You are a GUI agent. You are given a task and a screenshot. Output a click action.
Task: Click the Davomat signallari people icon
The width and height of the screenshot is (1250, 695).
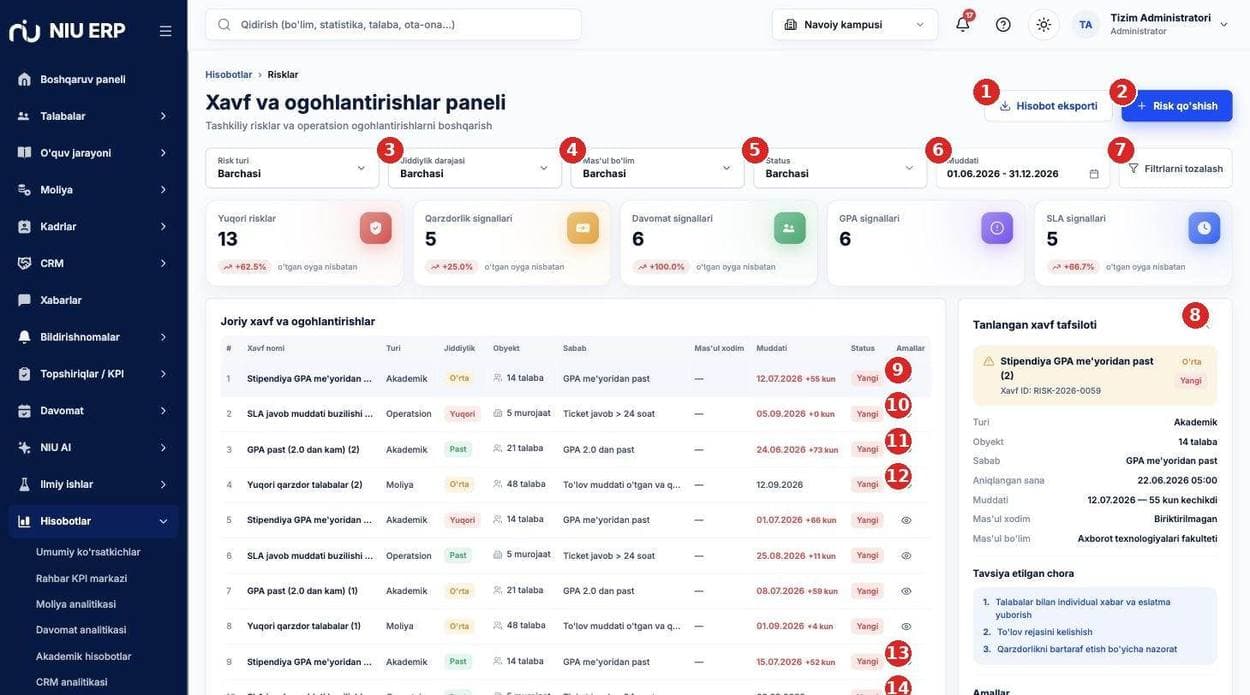pyautogui.click(x=790, y=228)
